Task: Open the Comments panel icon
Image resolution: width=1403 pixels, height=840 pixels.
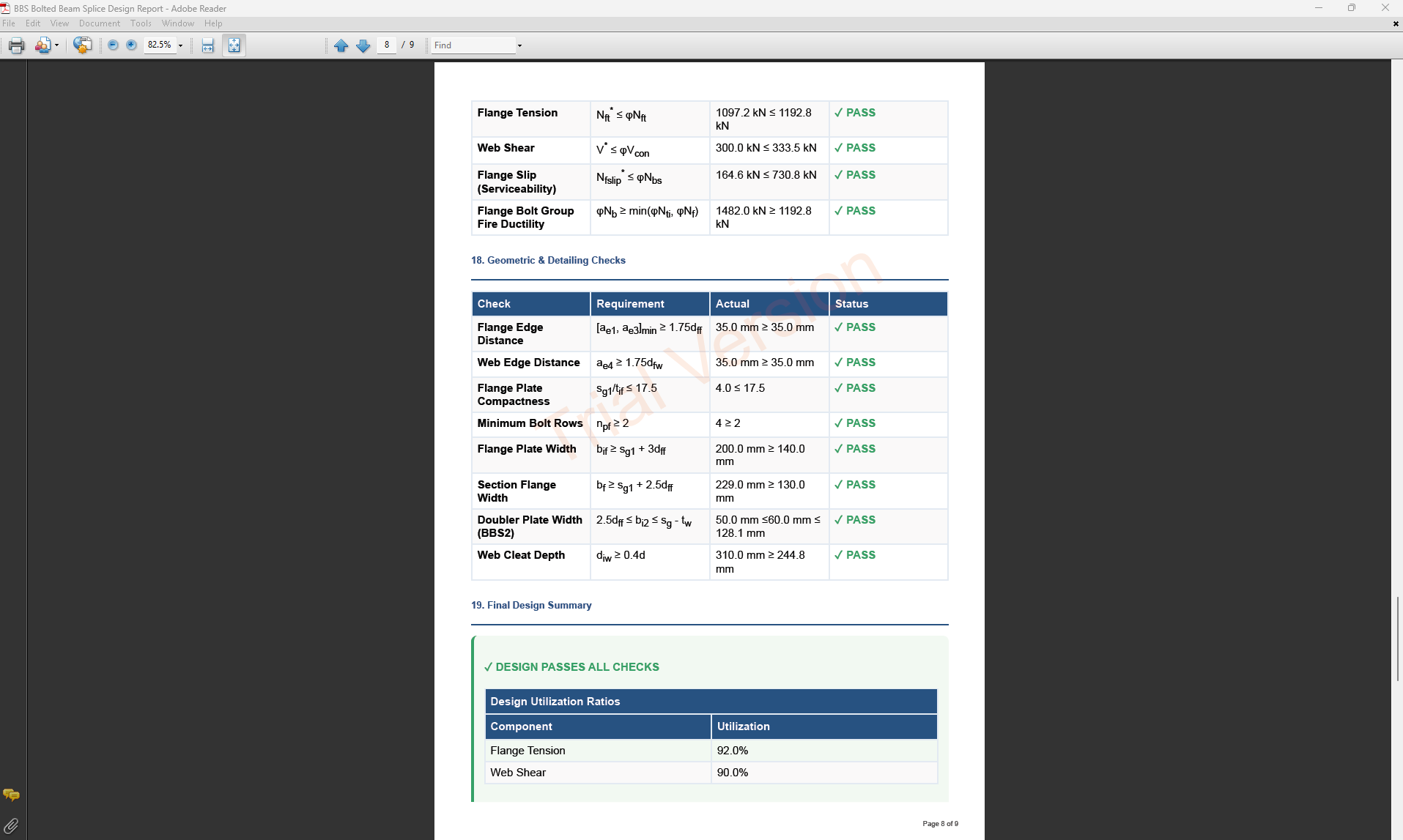Action: coord(11,794)
